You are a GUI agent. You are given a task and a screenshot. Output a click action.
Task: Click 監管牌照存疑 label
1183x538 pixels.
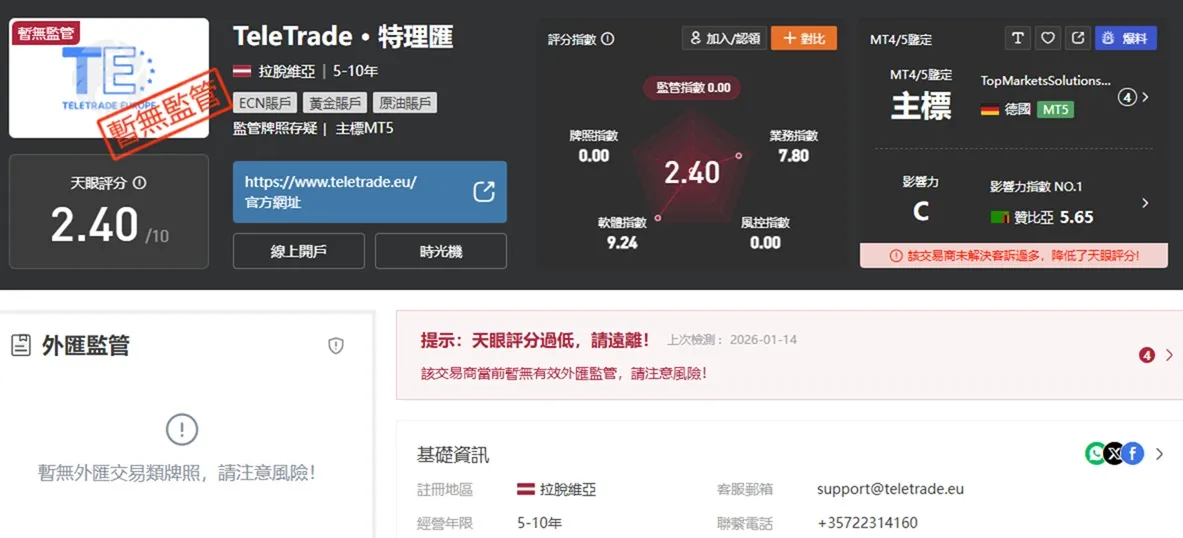tap(275, 128)
